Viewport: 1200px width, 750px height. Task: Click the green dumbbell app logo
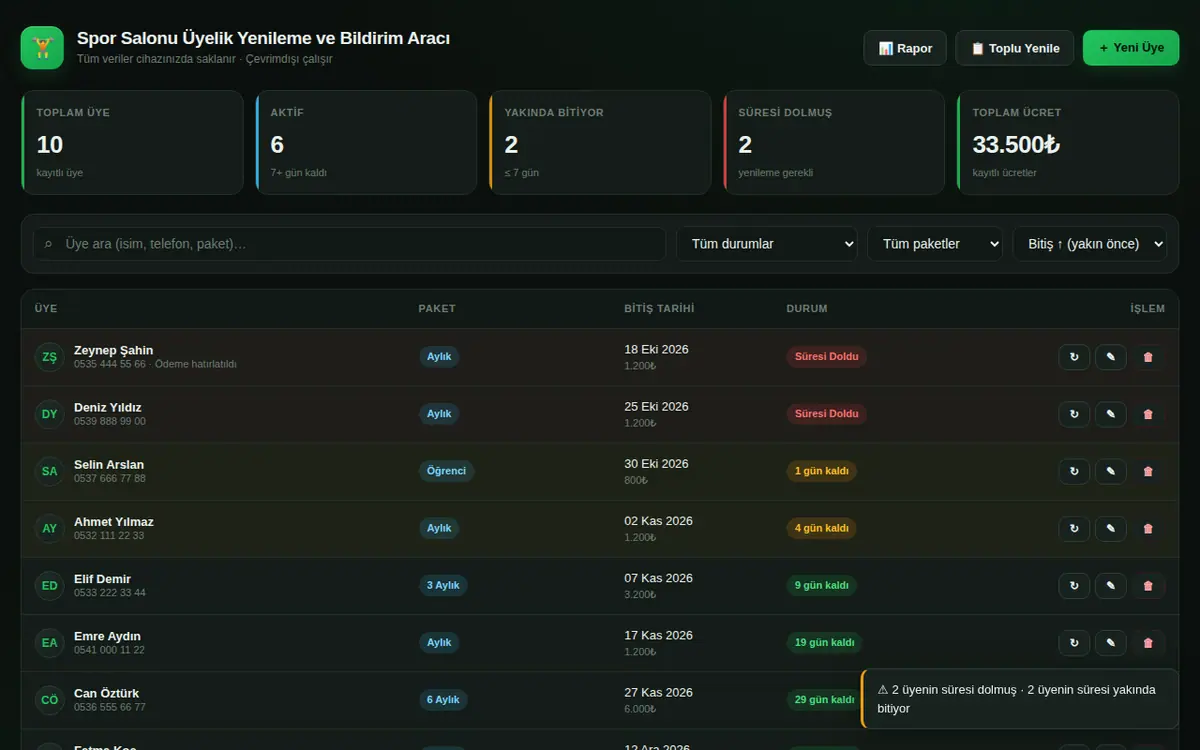coord(42,48)
